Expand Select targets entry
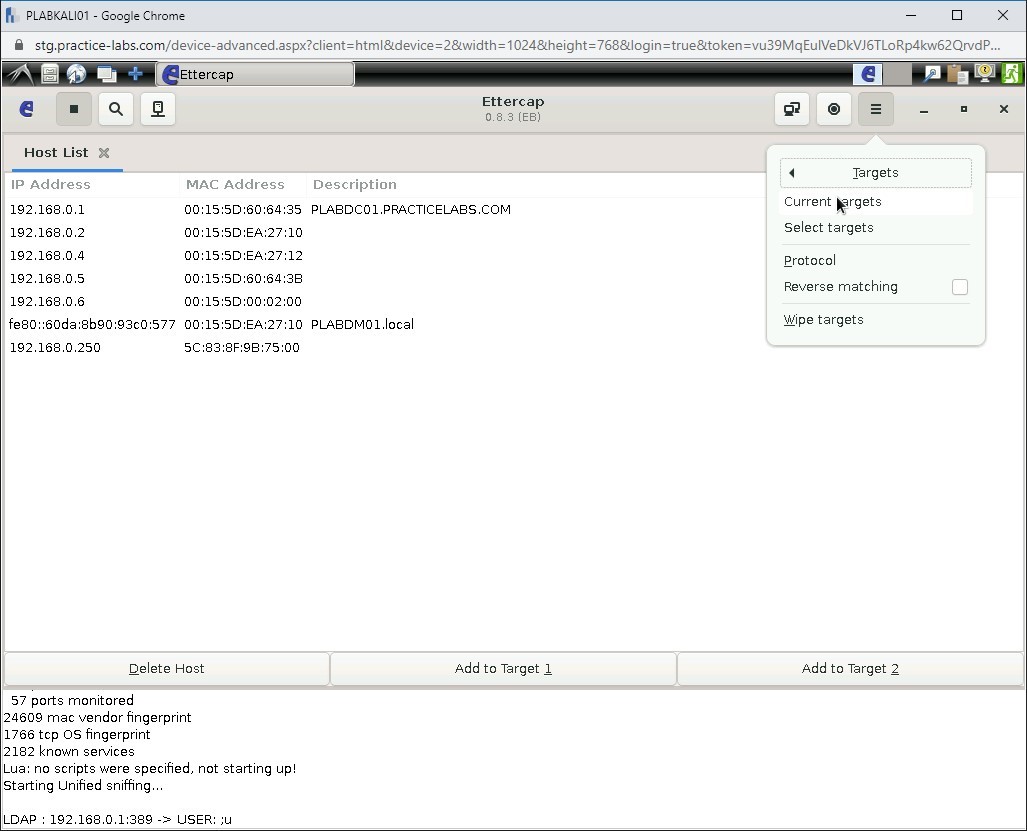Viewport: 1027px width, 831px height. pos(829,227)
